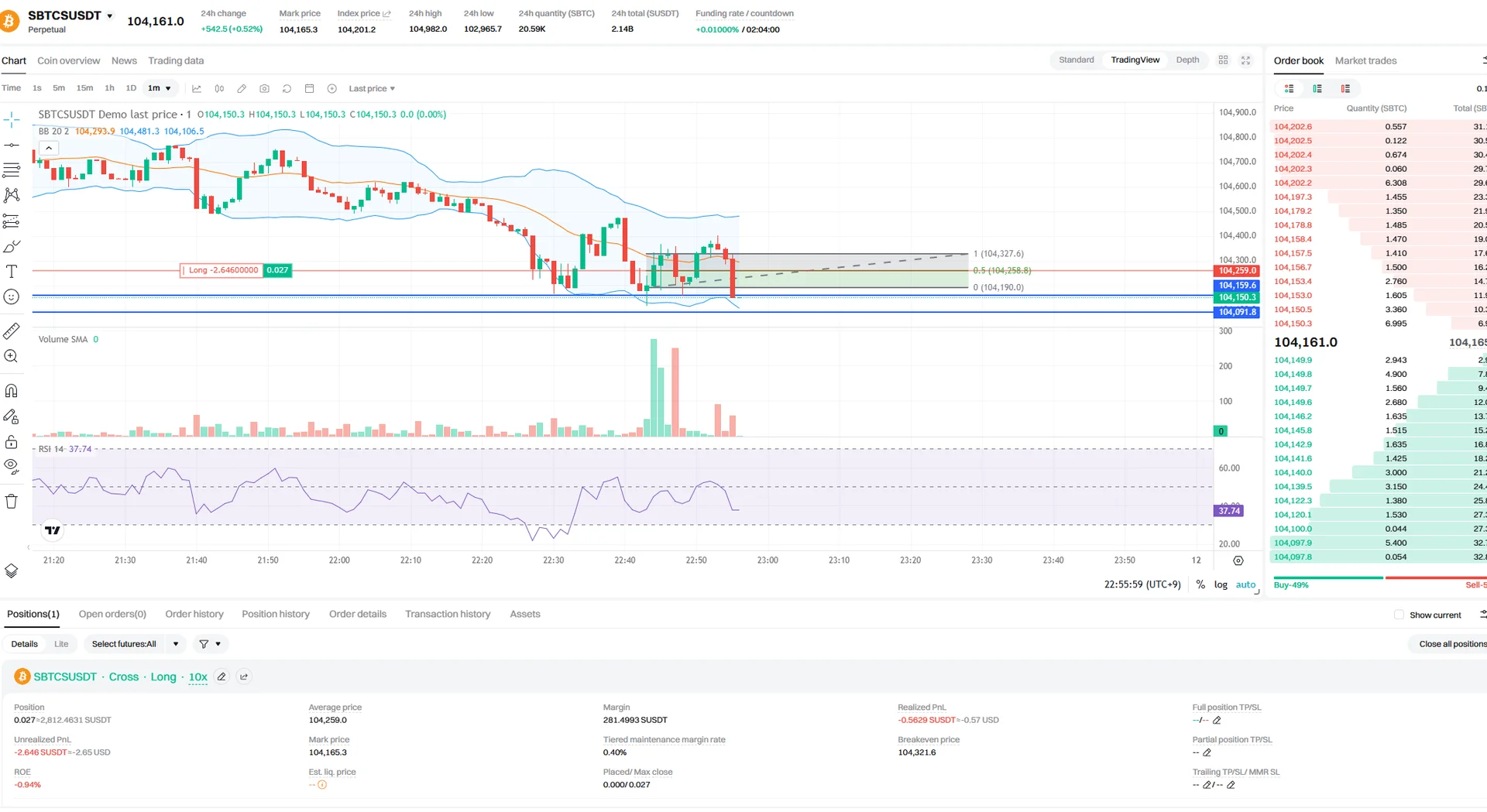Open the Last price dropdown

click(x=372, y=88)
